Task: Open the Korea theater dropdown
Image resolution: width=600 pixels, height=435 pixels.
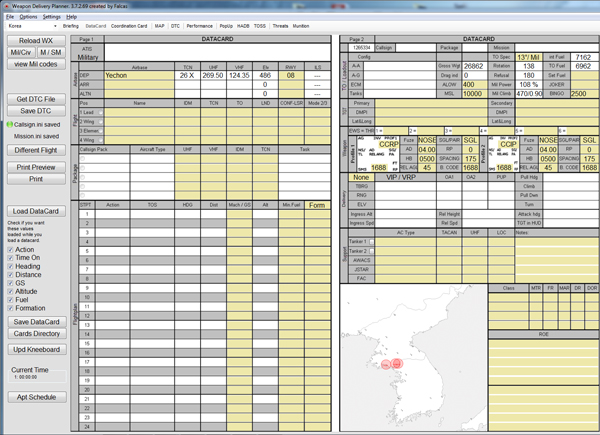Action: (x=32, y=26)
